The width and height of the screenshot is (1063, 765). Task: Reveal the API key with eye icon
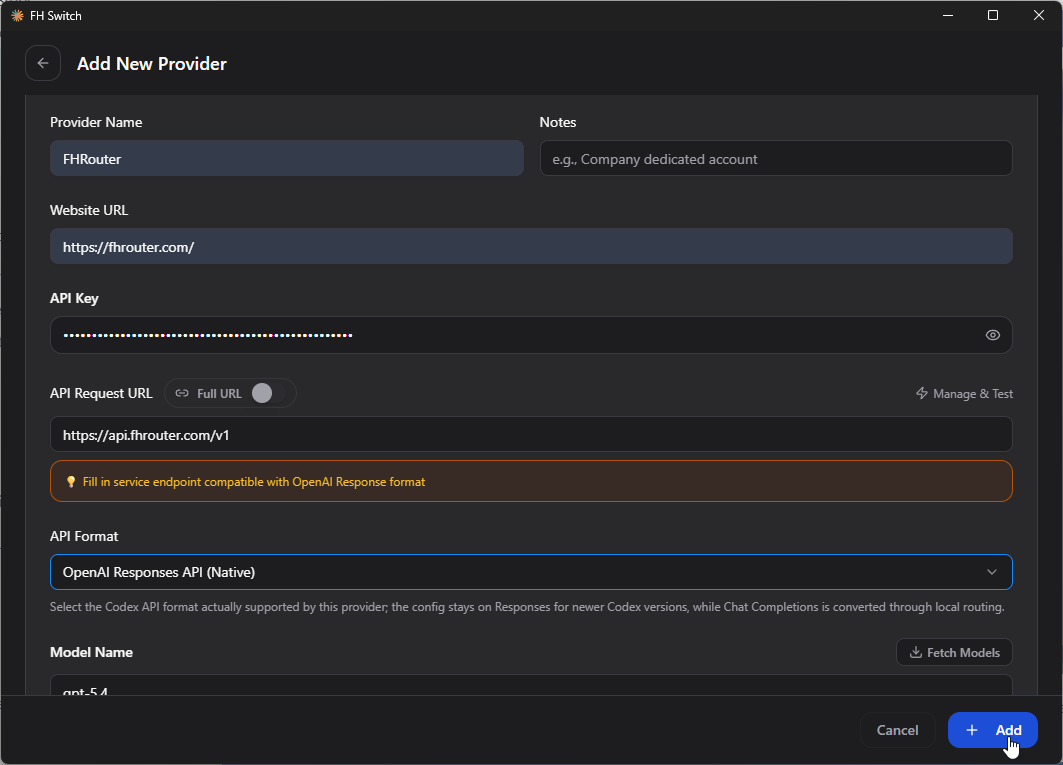tap(992, 335)
